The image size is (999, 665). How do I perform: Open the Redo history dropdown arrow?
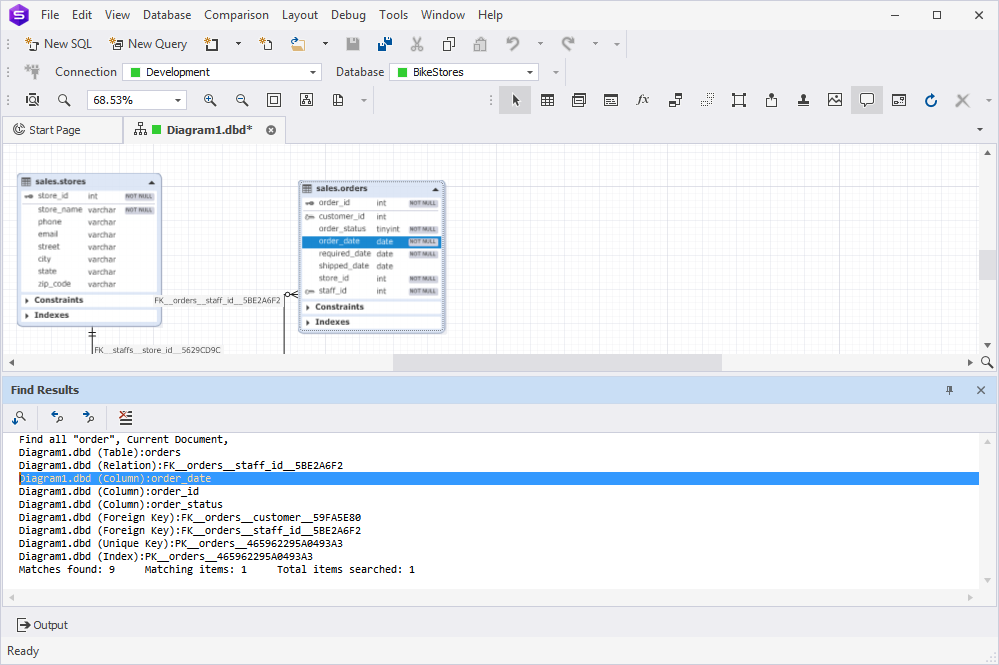tap(595, 44)
